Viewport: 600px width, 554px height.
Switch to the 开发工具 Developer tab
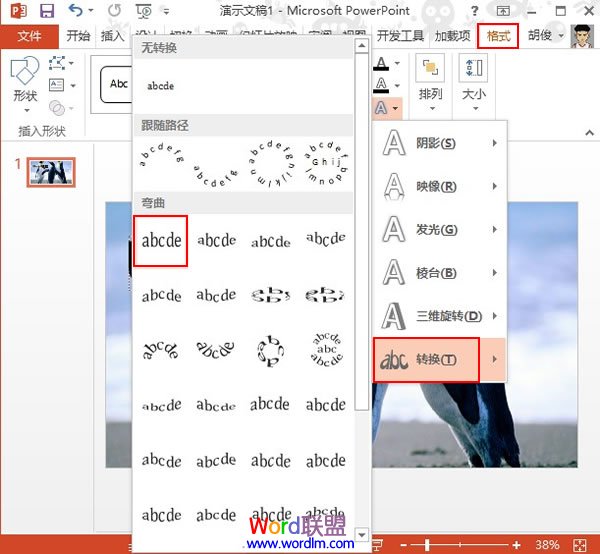[x=400, y=36]
